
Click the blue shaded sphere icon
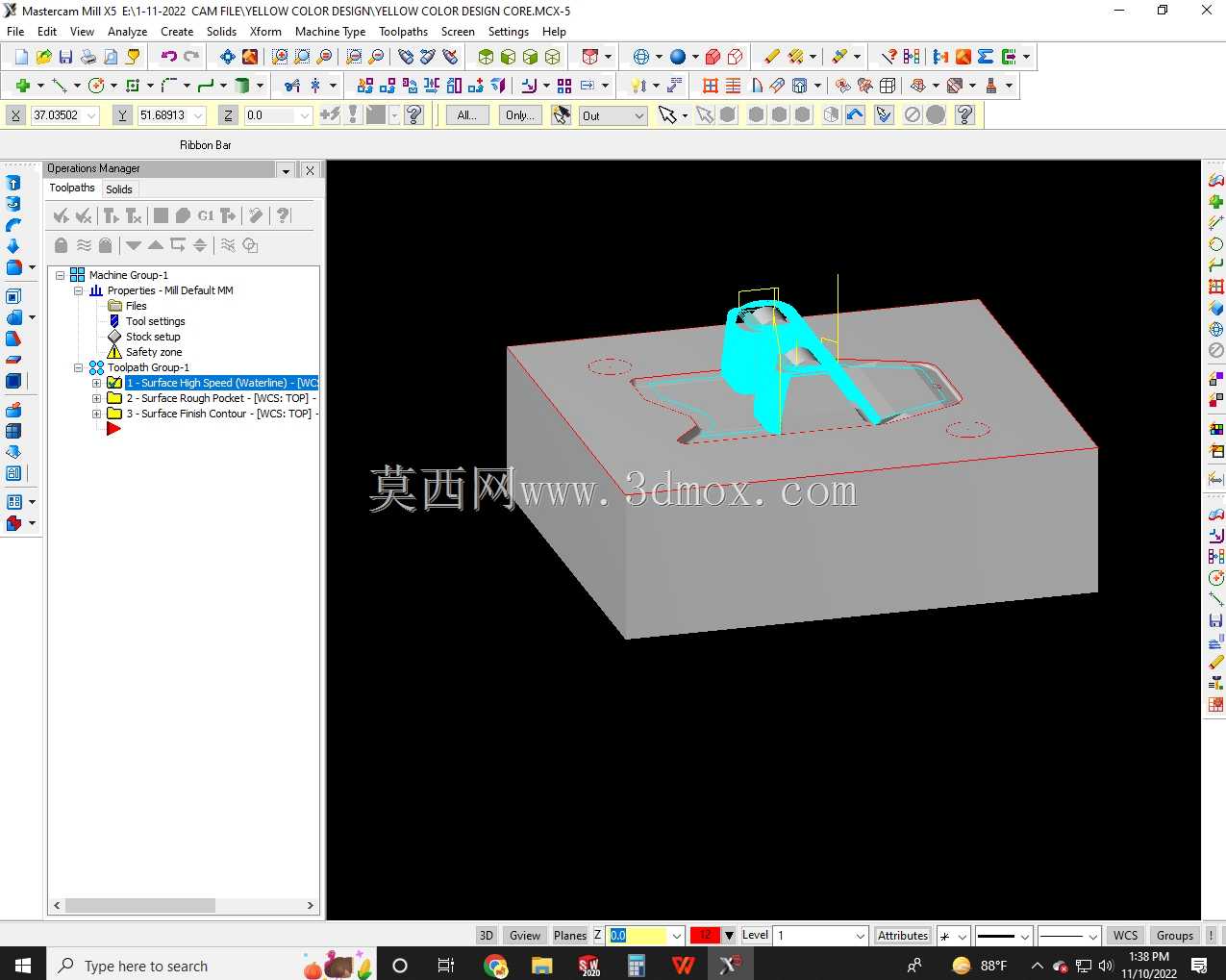coord(678,57)
